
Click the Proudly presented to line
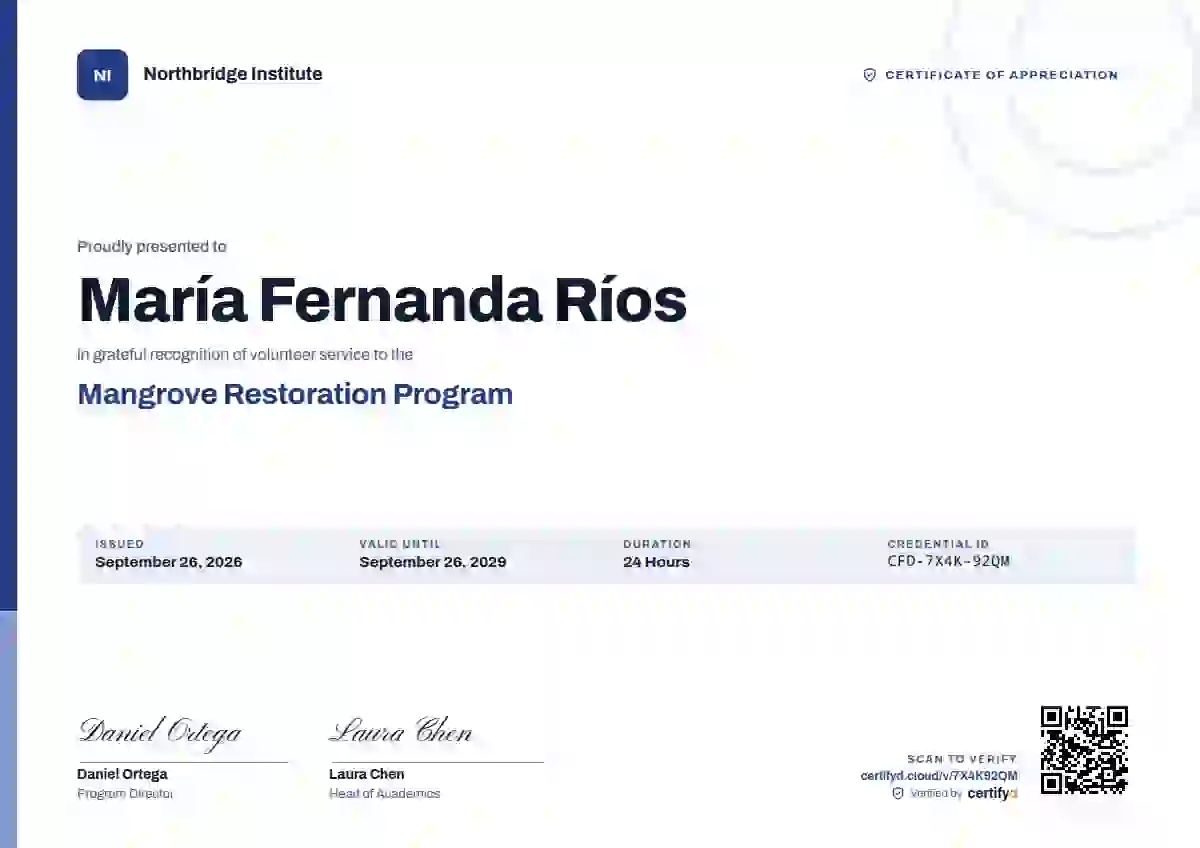click(152, 247)
